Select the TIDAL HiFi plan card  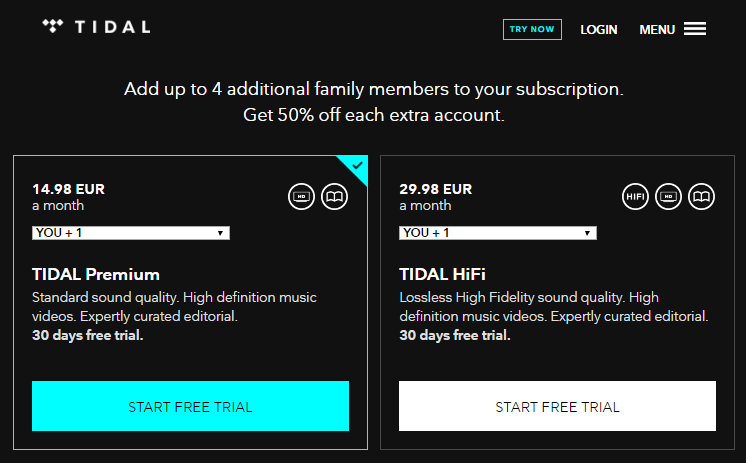[x=557, y=302]
